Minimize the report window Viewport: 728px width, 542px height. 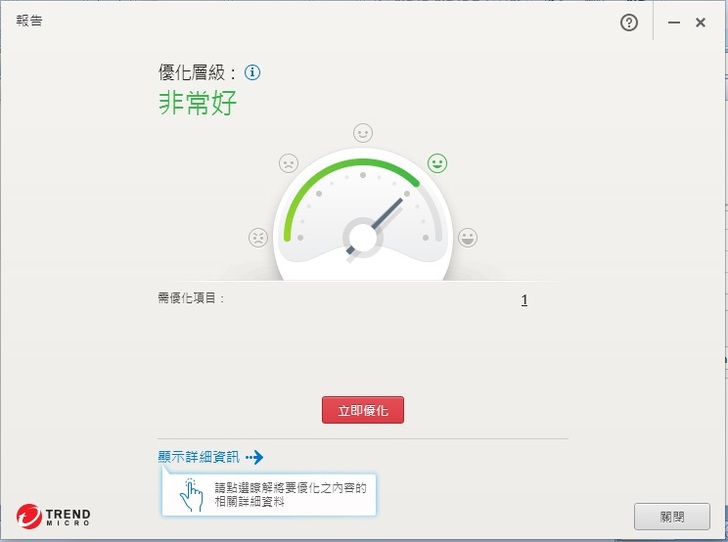(x=674, y=22)
